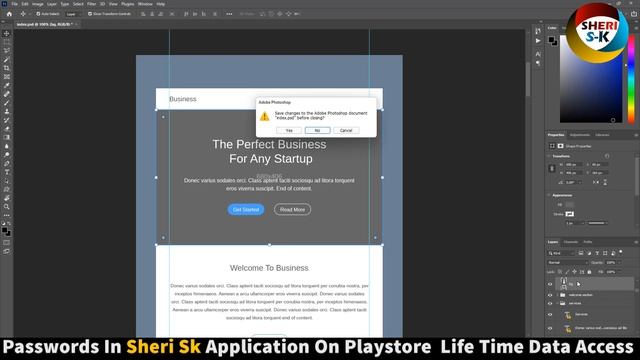
Task: Hide the 'services' group layer
Action: (x=550, y=303)
